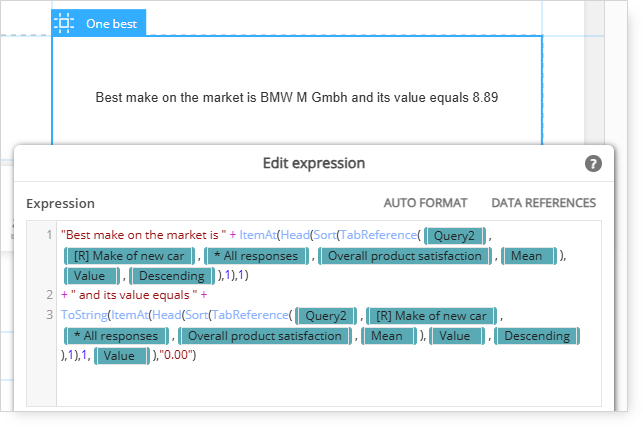Open DATA REFERENCES
This screenshot has height=427, width=643.
[543, 203]
